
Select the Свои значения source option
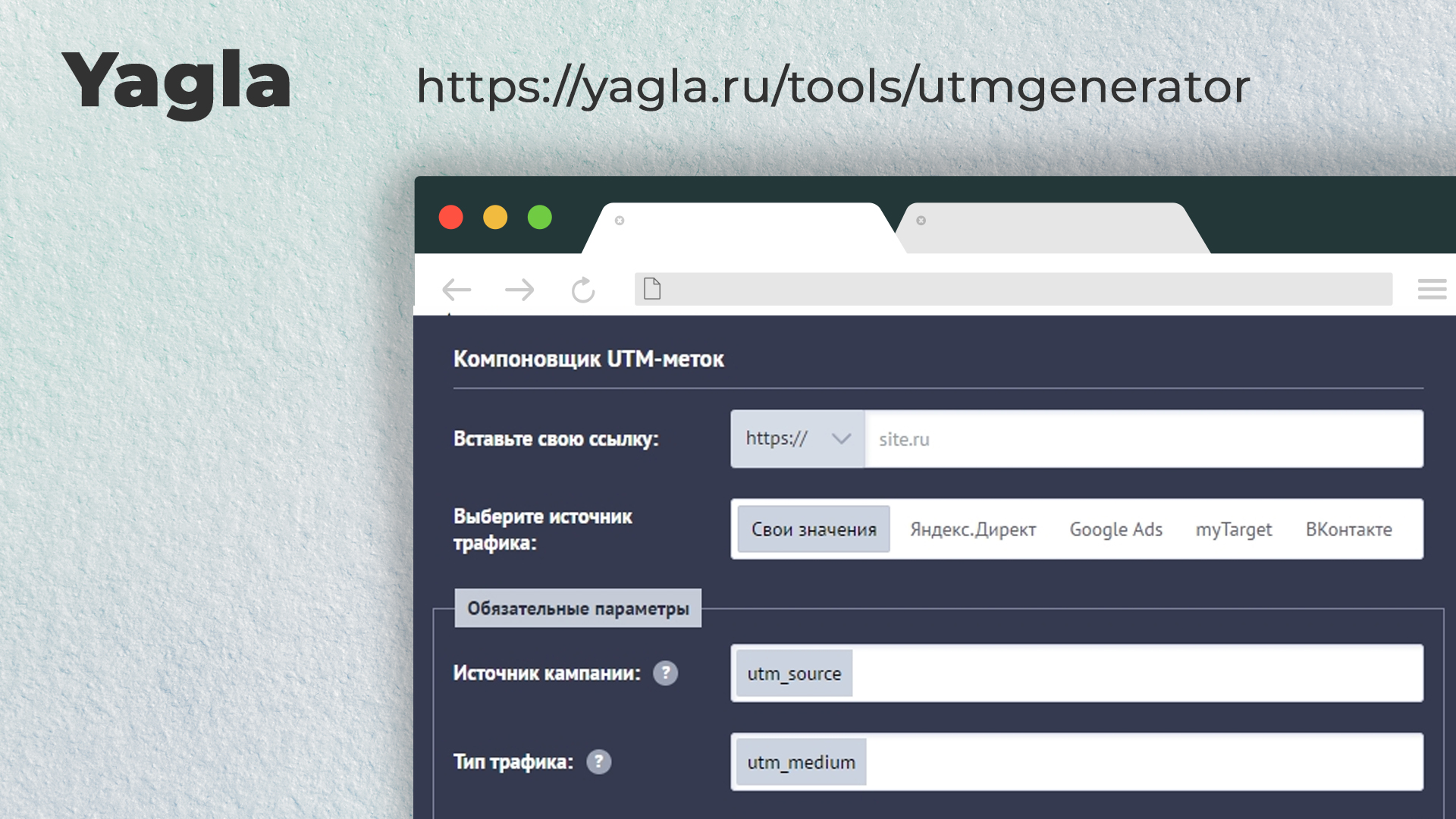(x=814, y=529)
